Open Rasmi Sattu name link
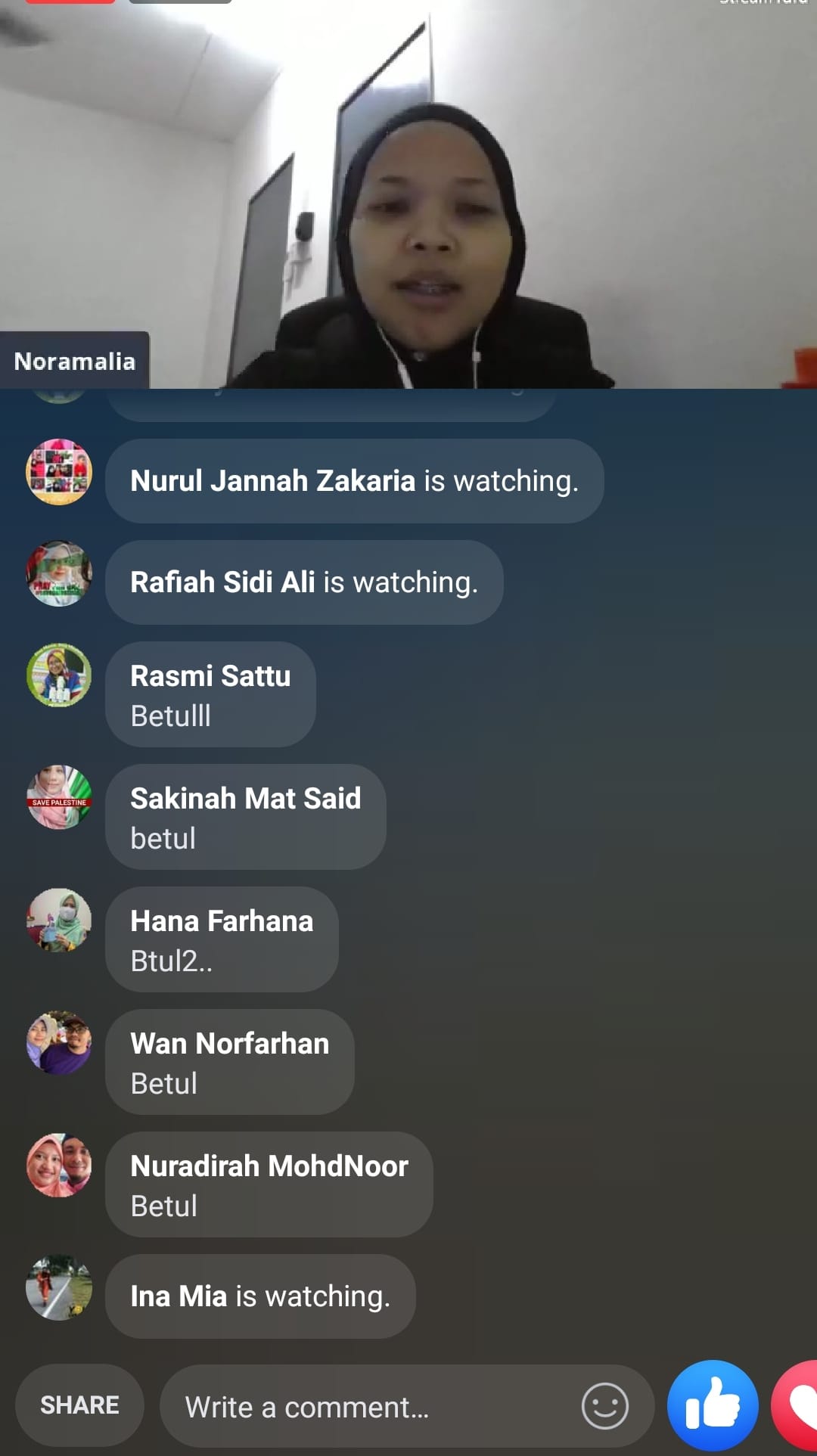The image size is (817, 1456). [210, 675]
